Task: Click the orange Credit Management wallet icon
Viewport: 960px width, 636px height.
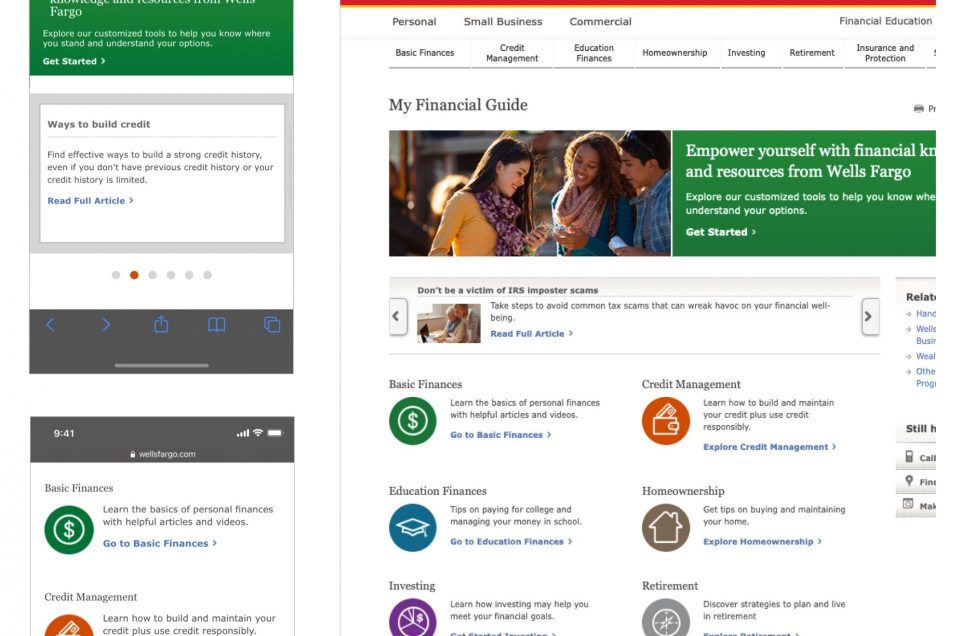Action: click(666, 421)
